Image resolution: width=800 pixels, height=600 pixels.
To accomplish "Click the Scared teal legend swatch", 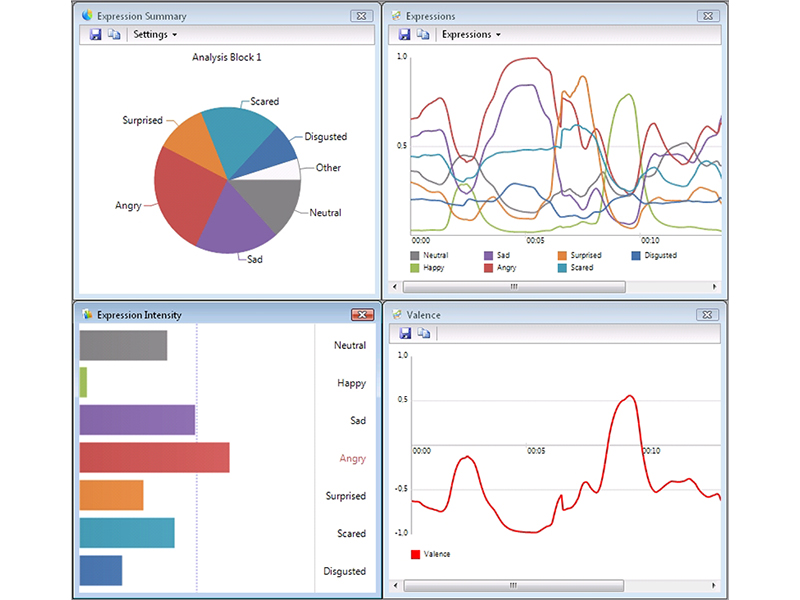I will coord(563,268).
